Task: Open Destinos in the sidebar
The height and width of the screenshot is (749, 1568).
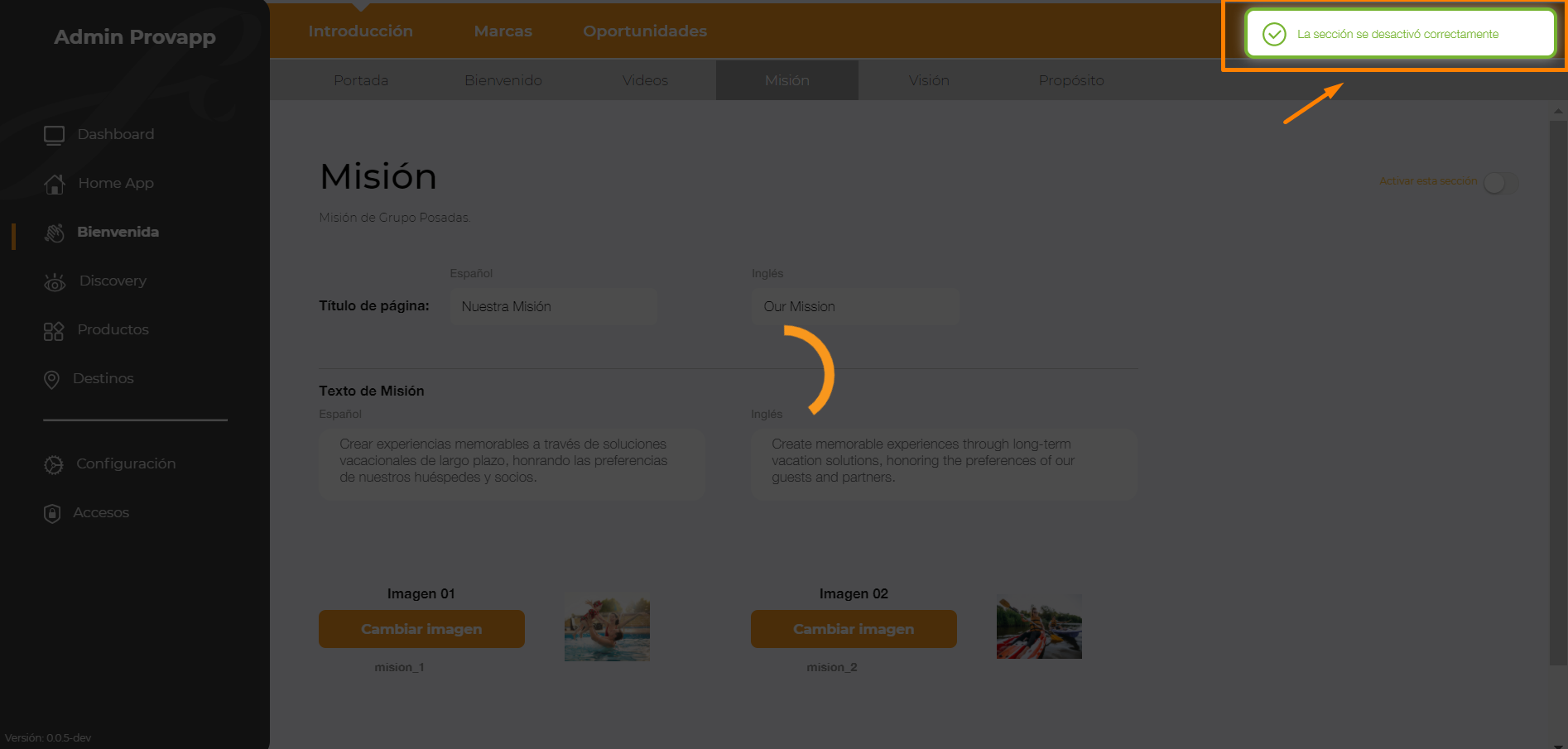Action: coord(103,378)
